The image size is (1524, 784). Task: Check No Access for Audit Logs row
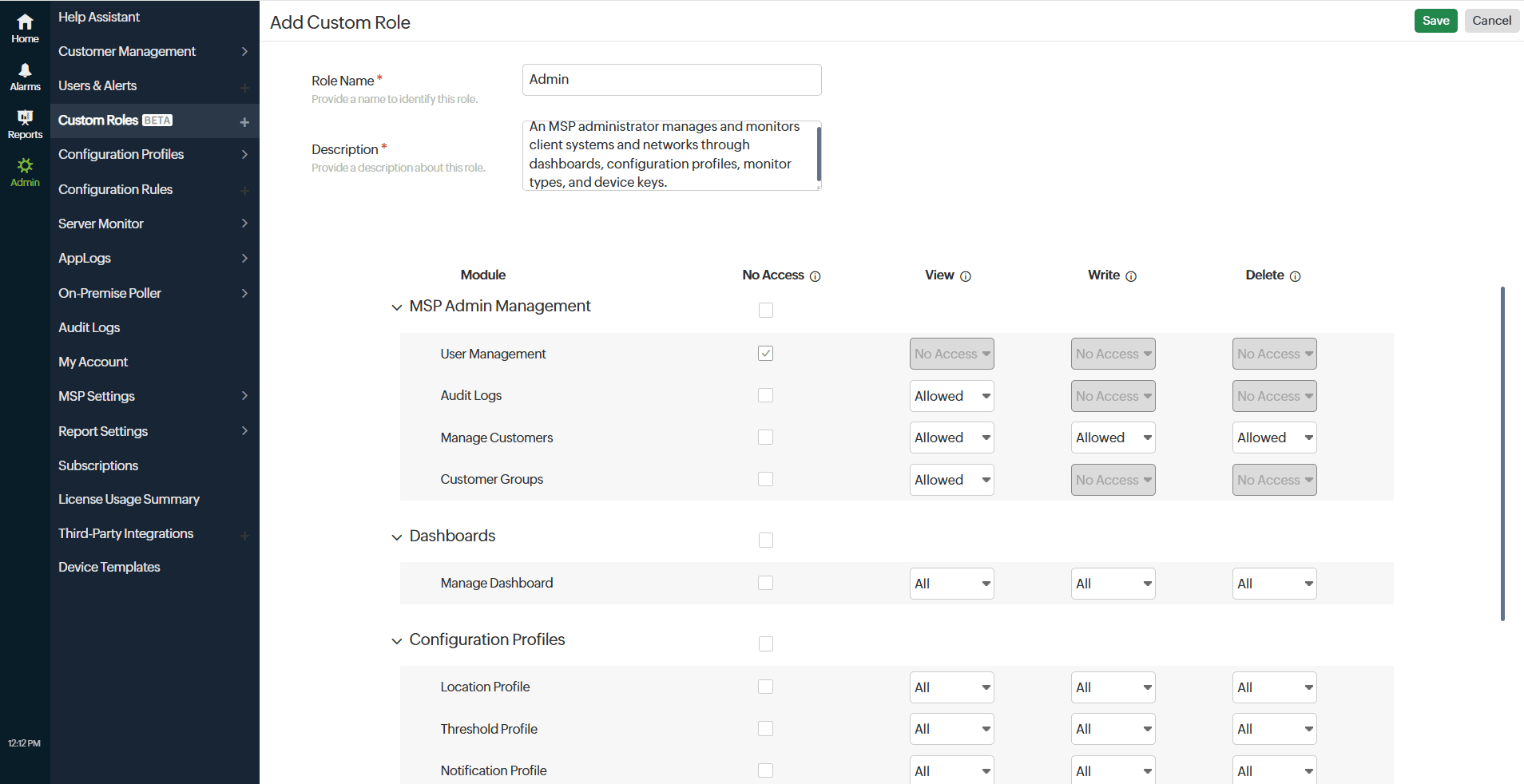(x=765, y=395)
